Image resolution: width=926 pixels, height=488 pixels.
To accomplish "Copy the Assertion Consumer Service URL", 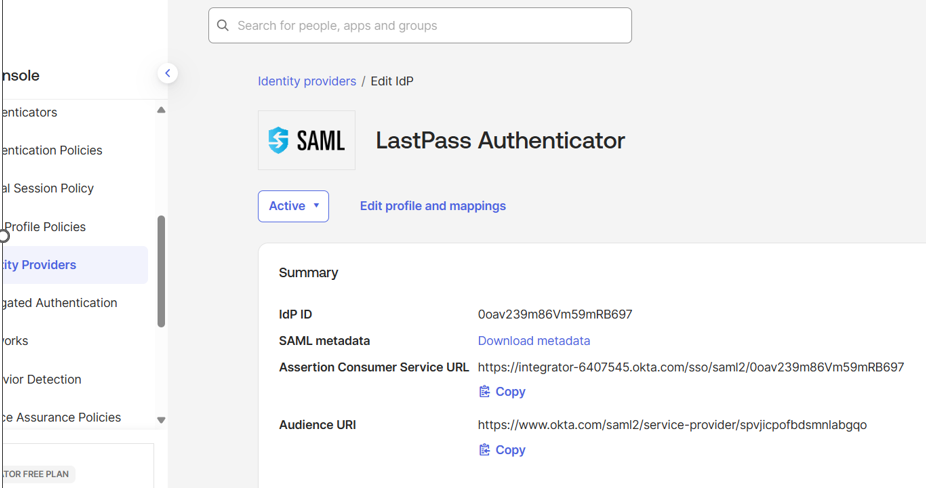I will (509, 392).
